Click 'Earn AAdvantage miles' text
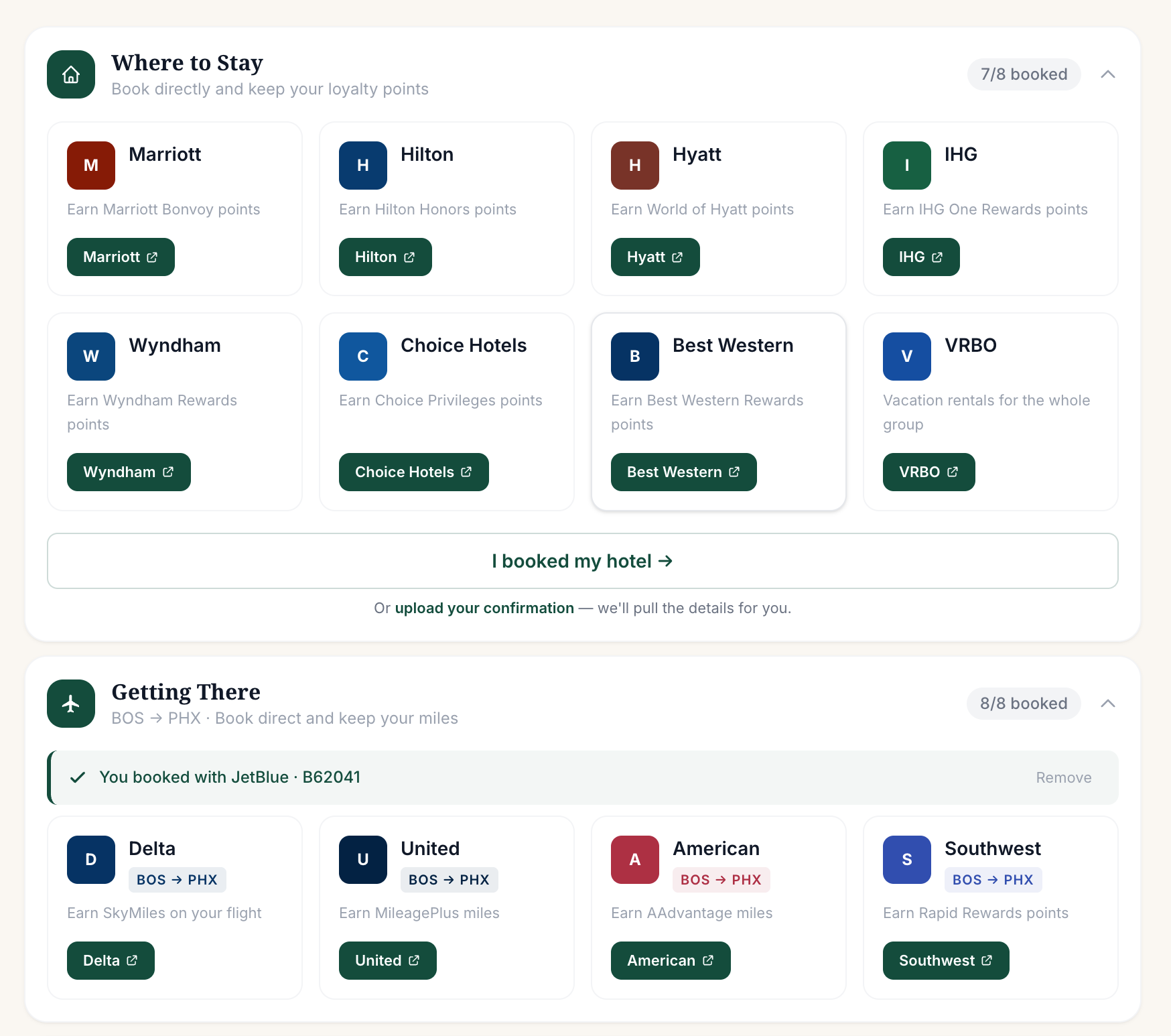The height and width of the screenshot is (1036, 1171). pos(692,913)
